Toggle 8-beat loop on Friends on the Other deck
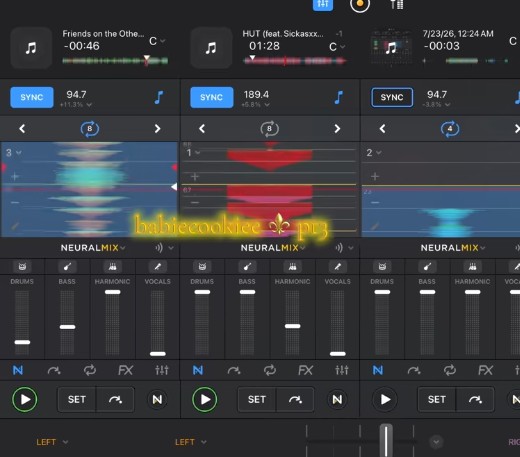This screenshot has width=520, height=457. pyautogui.click(x=90, y=129)
